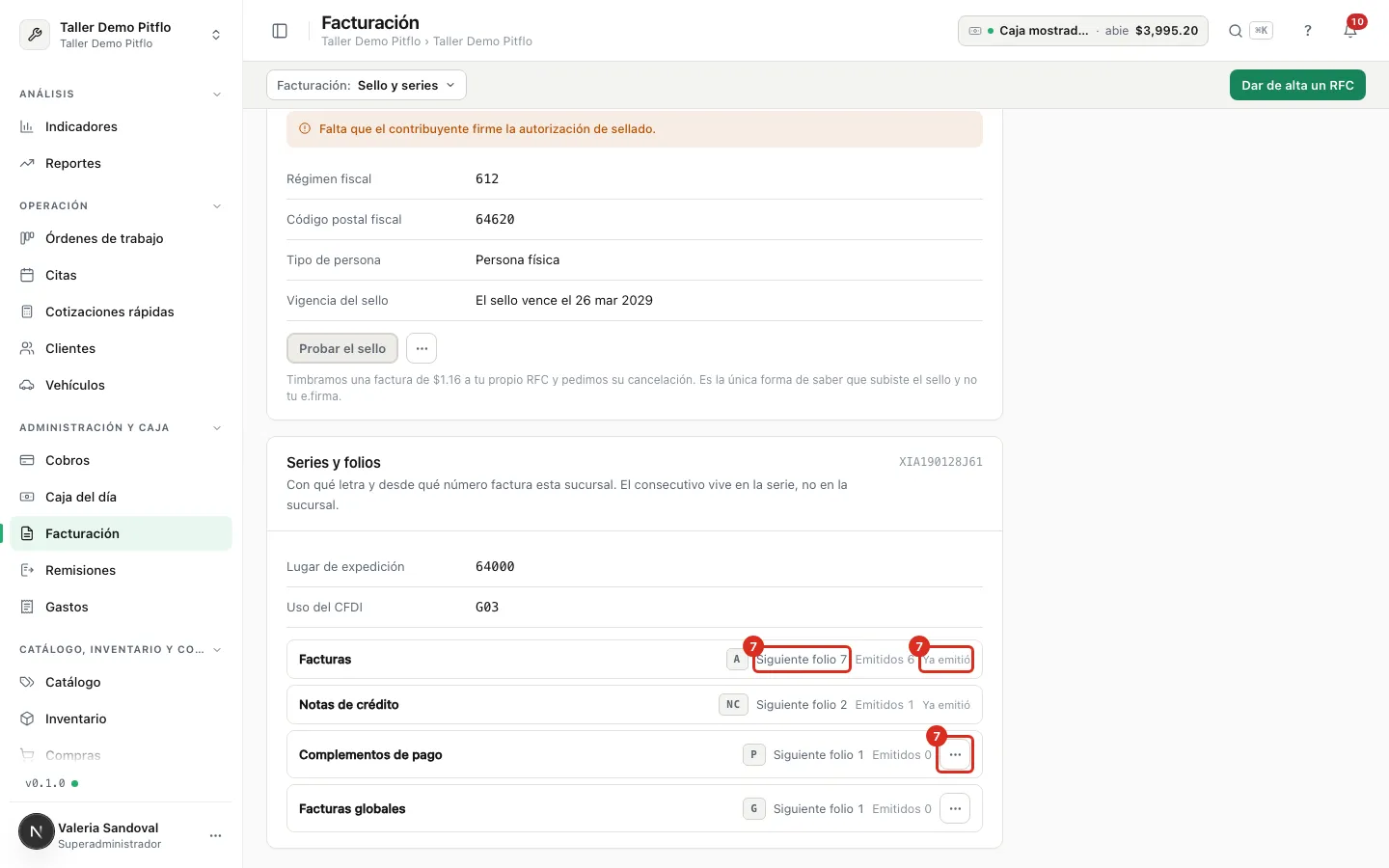The width and height of the screenshot is (1389, 868).
Task: Click the P series badge
Action: pos(753,754)
